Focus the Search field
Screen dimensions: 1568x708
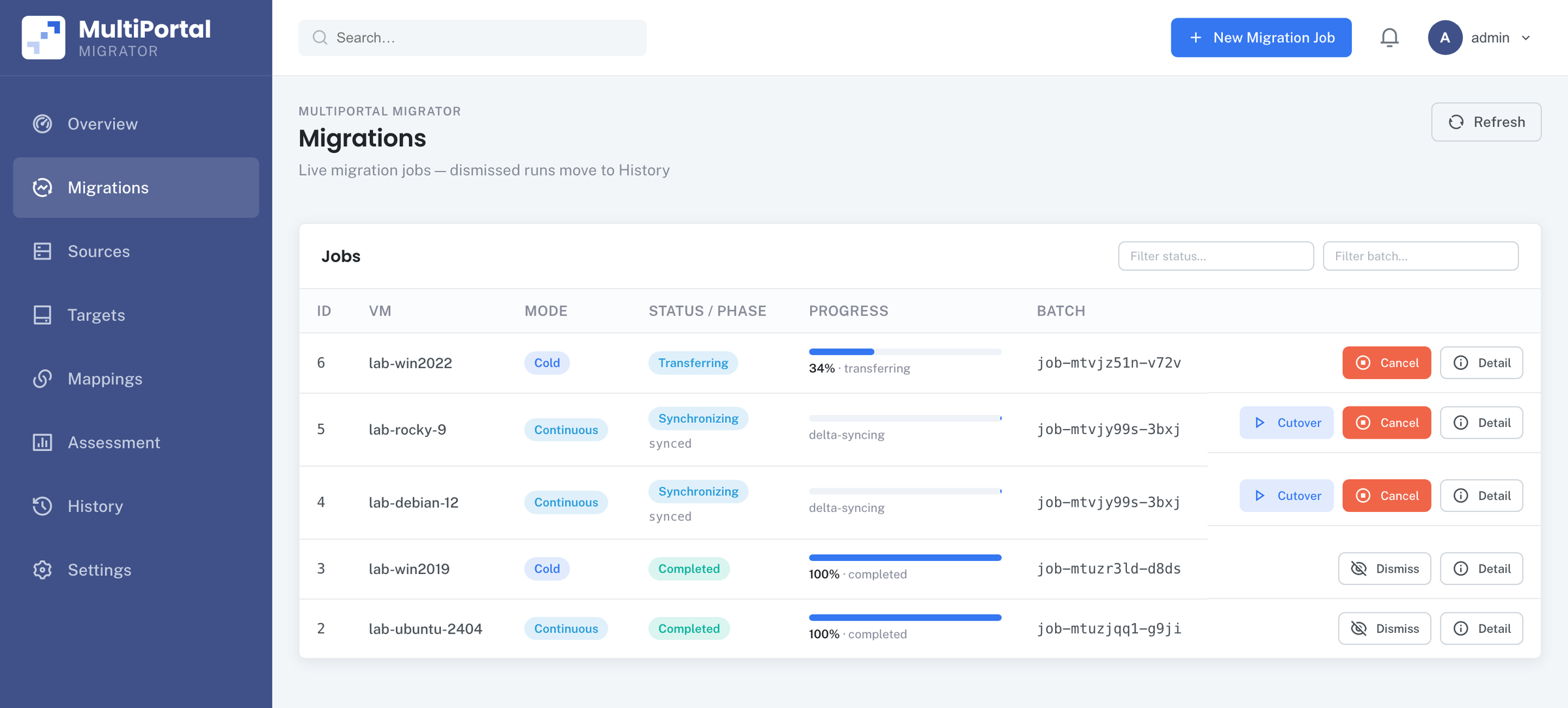[472, 37]
